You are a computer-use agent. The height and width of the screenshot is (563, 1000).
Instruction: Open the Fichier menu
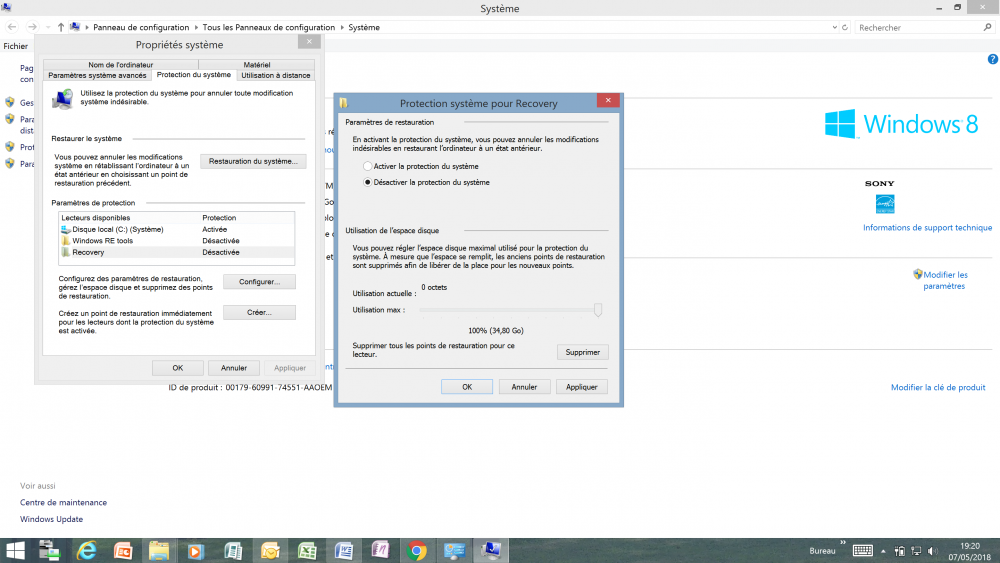tap(15, 46)
